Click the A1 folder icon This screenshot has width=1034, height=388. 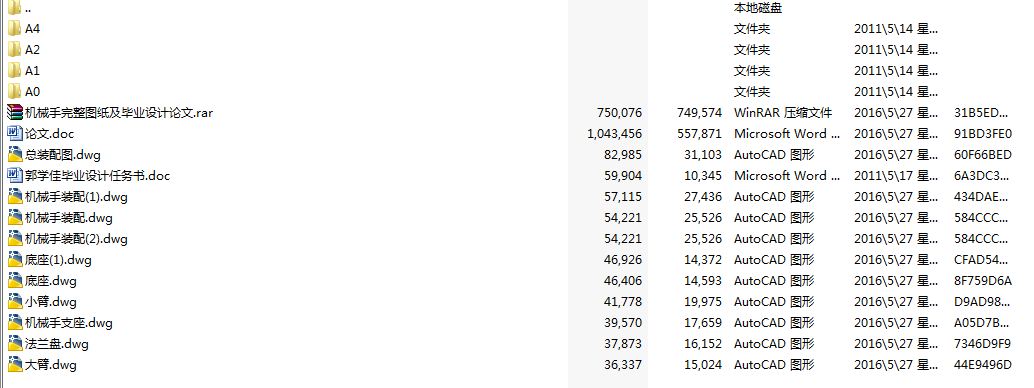(15, 71)
